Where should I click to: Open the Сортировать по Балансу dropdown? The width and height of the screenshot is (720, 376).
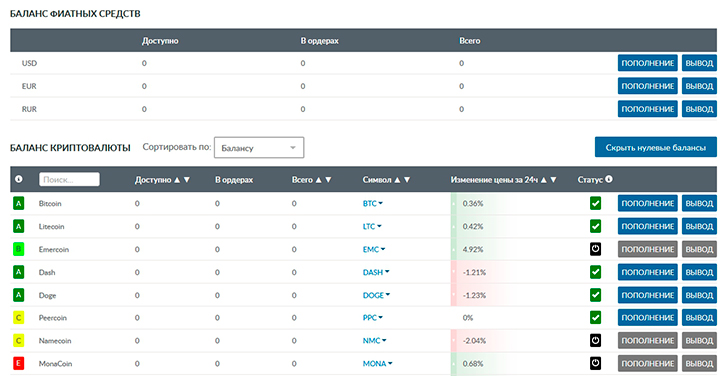(259, 147)
